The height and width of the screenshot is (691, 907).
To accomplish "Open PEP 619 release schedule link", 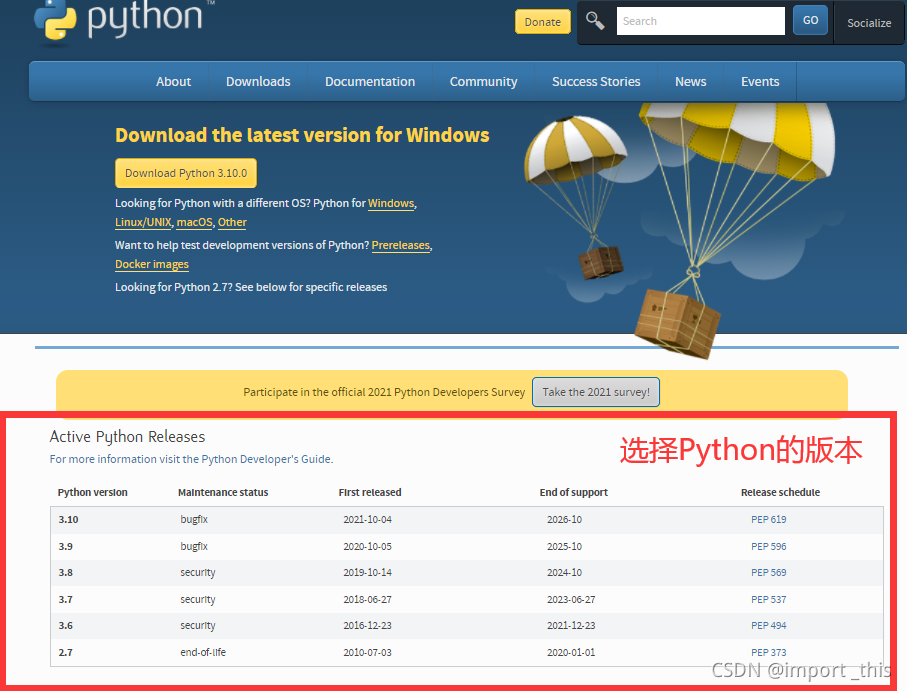I will tap(768, 519).
